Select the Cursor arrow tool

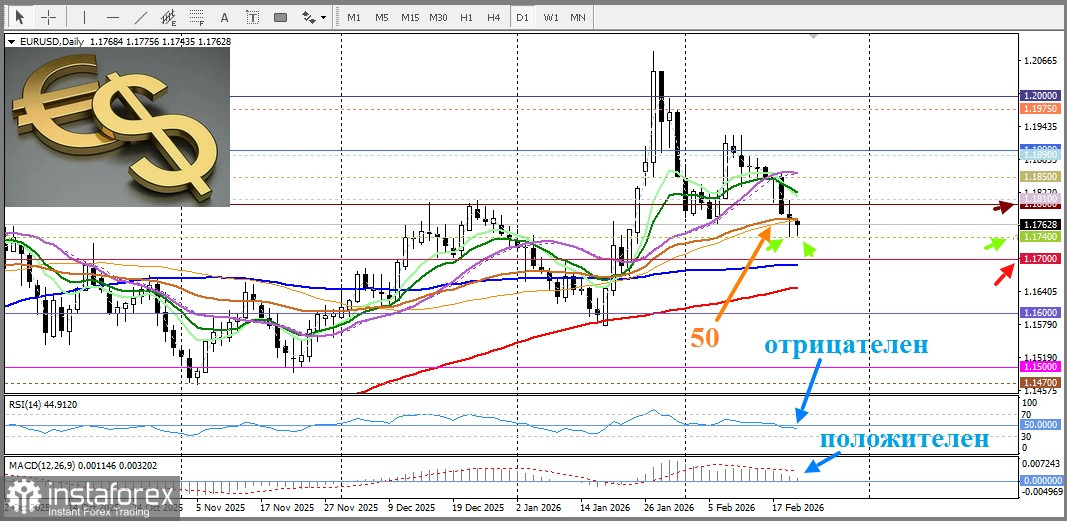tap(20, 17)
